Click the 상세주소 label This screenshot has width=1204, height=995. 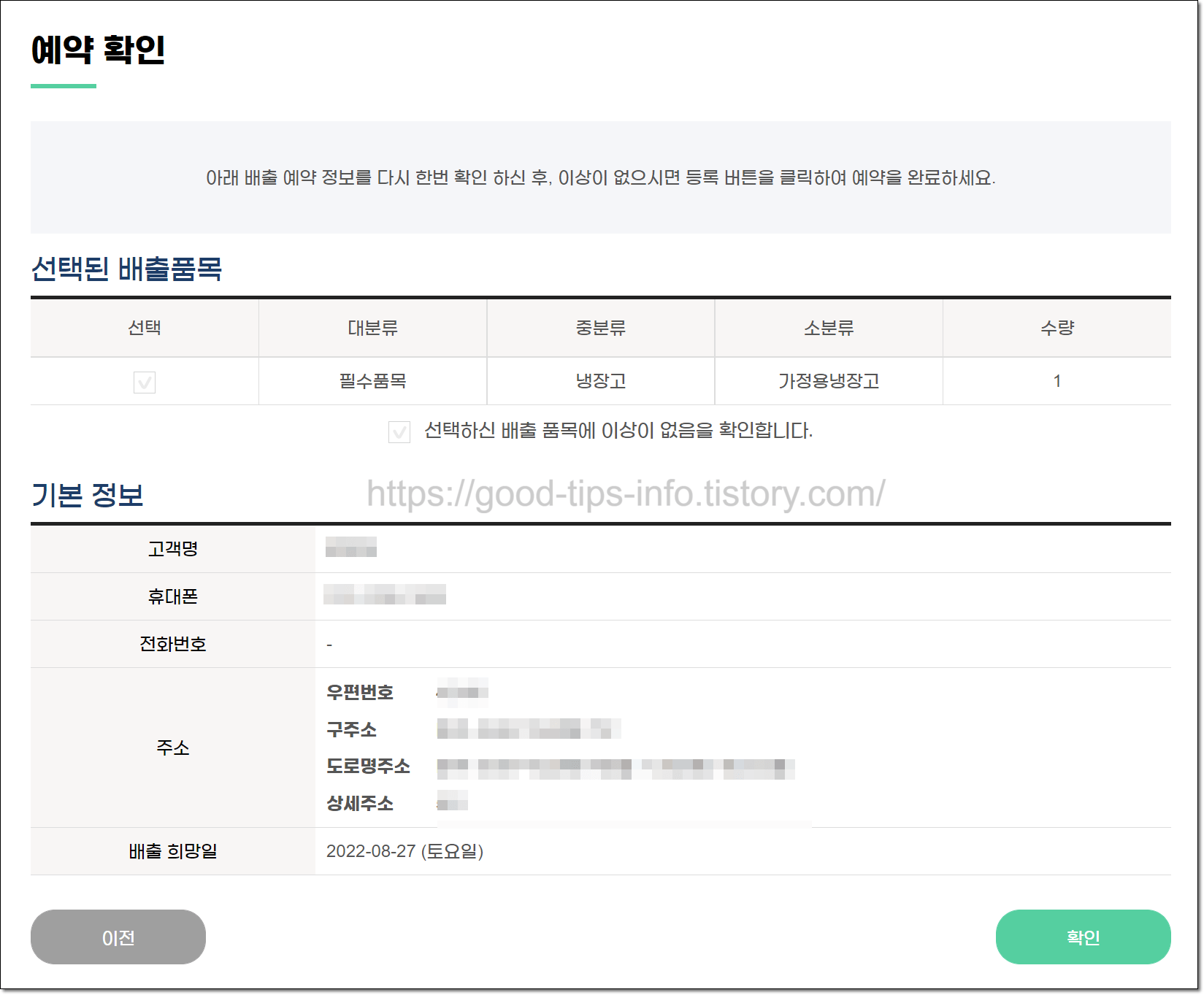click(360, 804)
